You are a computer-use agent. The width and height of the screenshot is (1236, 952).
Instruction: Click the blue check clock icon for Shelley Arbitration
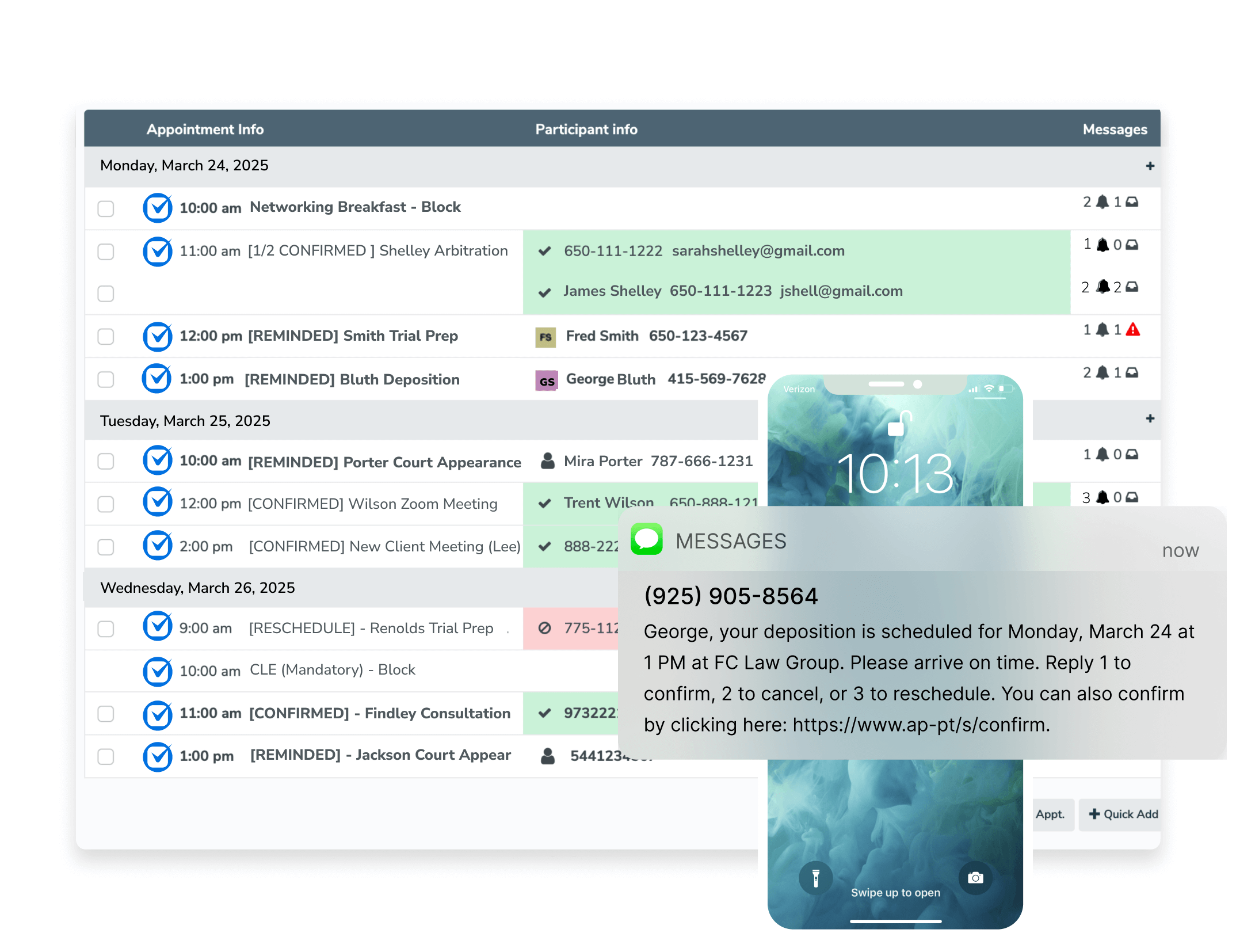coord(157,252)
